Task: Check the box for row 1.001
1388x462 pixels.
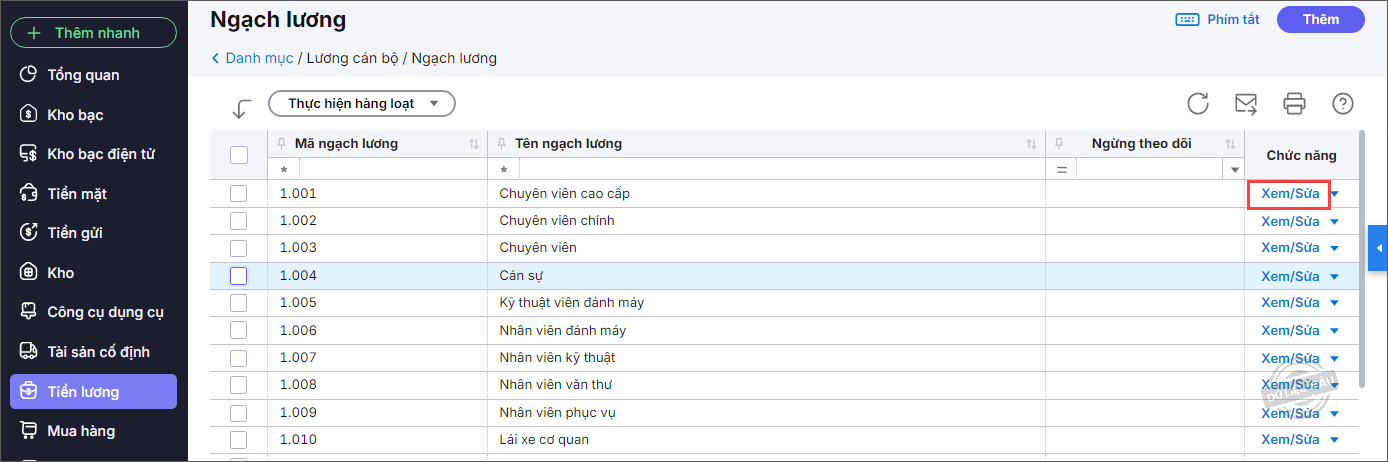Action: coord(239,194)
